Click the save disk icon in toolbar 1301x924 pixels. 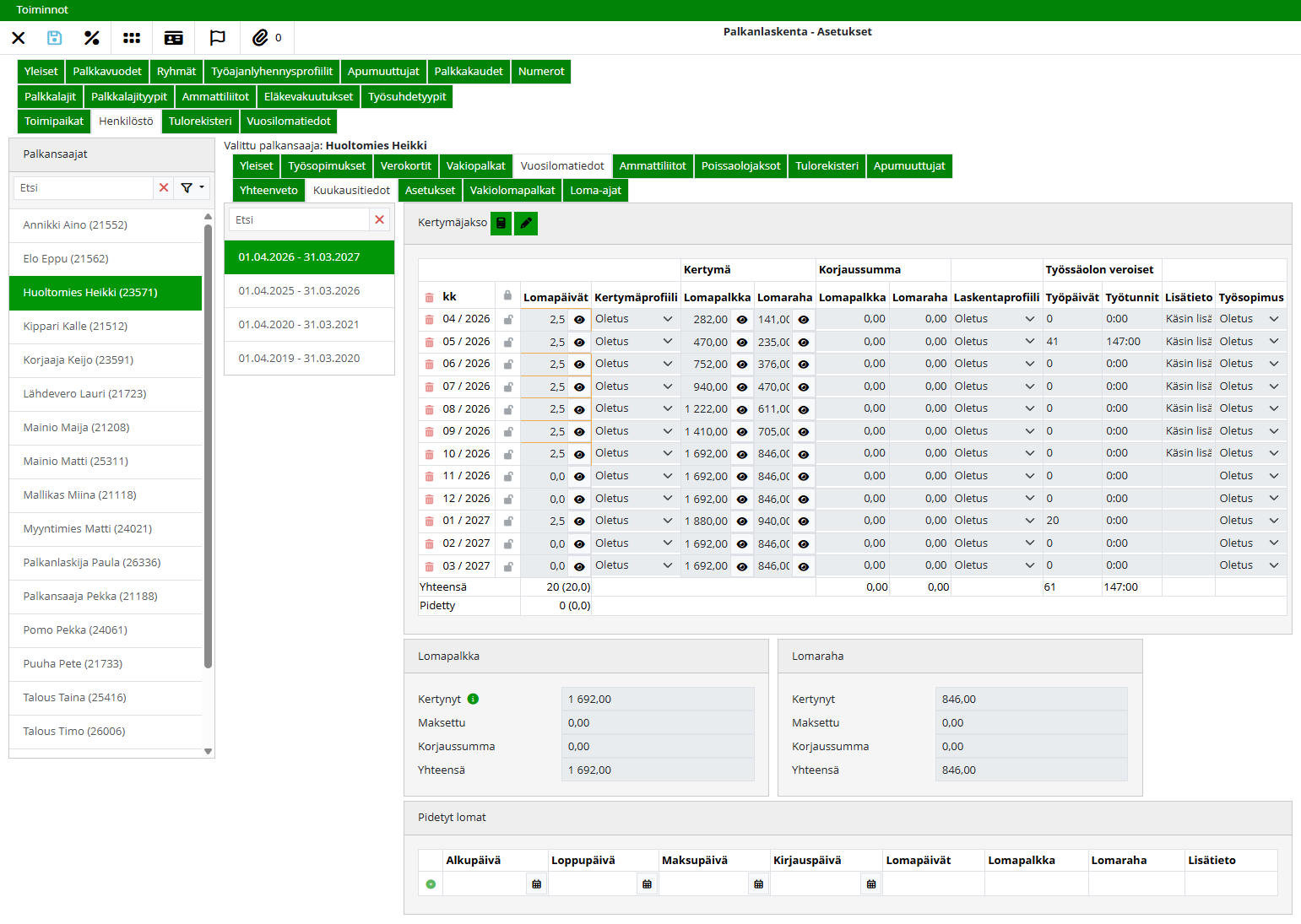coord(54,38)
